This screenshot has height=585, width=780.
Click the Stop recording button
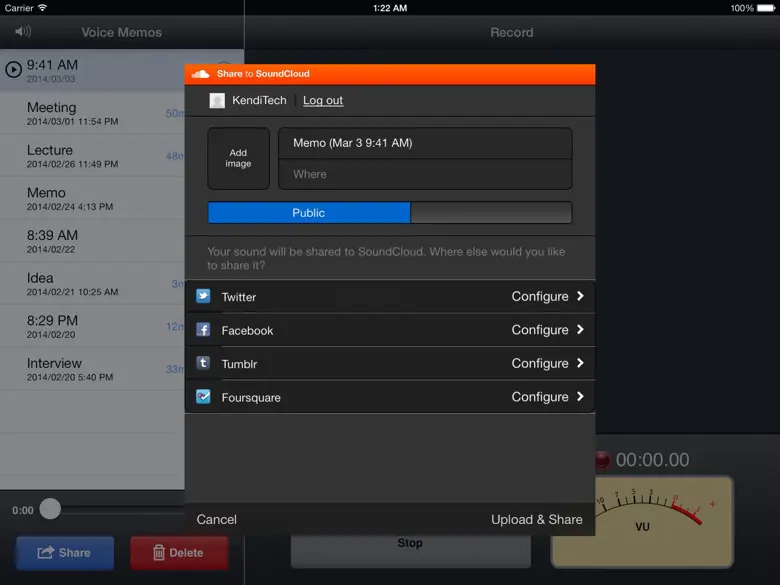(x=411, y=551)
